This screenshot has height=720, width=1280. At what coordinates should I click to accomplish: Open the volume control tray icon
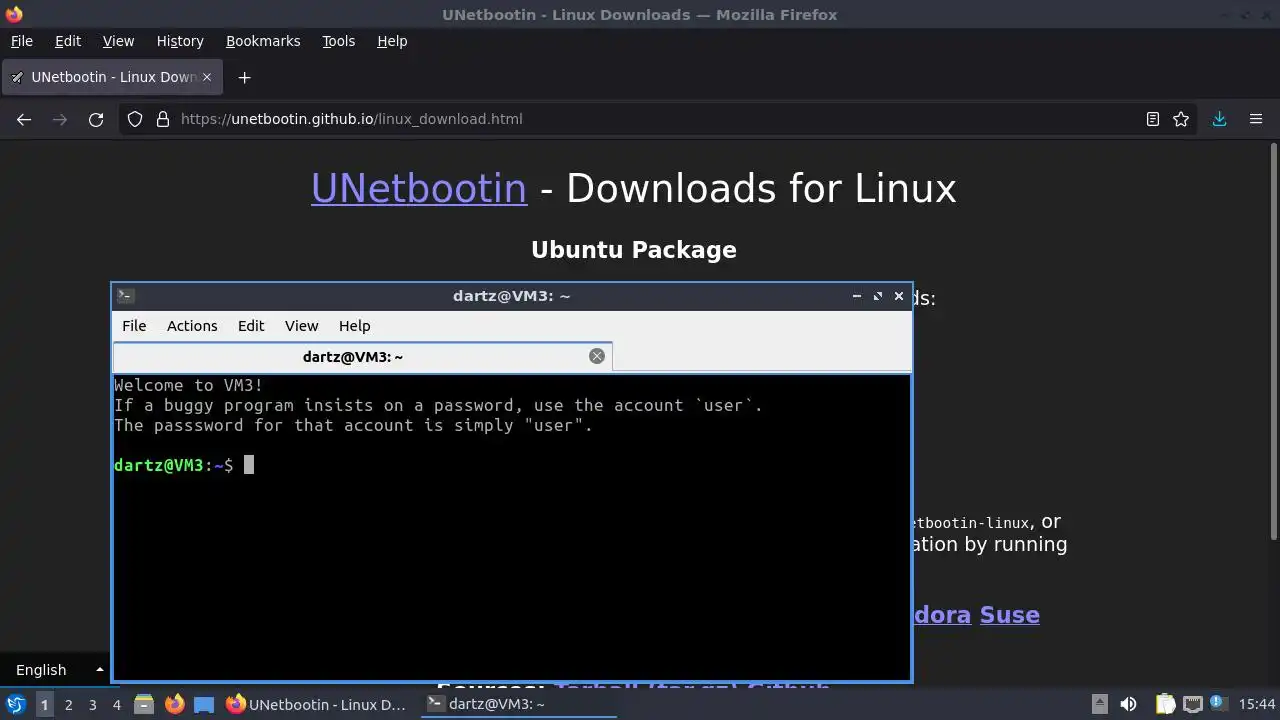tap(1128, 704)
